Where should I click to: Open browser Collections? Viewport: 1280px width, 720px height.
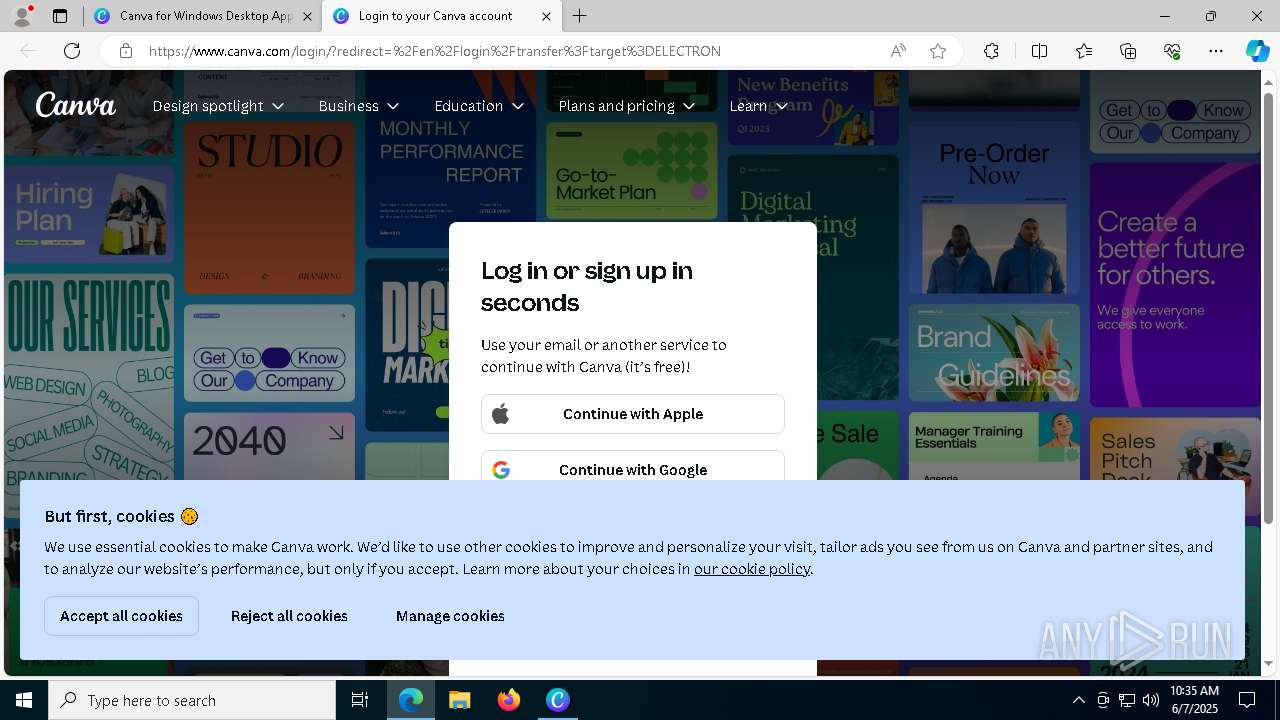click(1128, 51)
